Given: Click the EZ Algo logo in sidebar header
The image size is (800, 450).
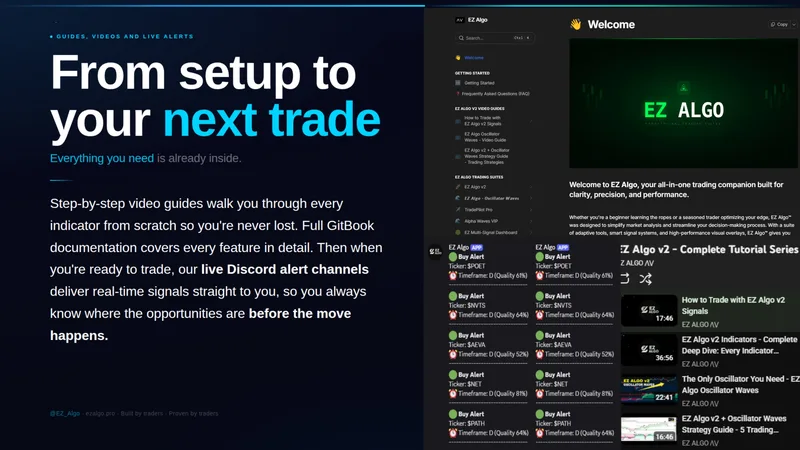Looking at the screenshot, I should point(459,20).
